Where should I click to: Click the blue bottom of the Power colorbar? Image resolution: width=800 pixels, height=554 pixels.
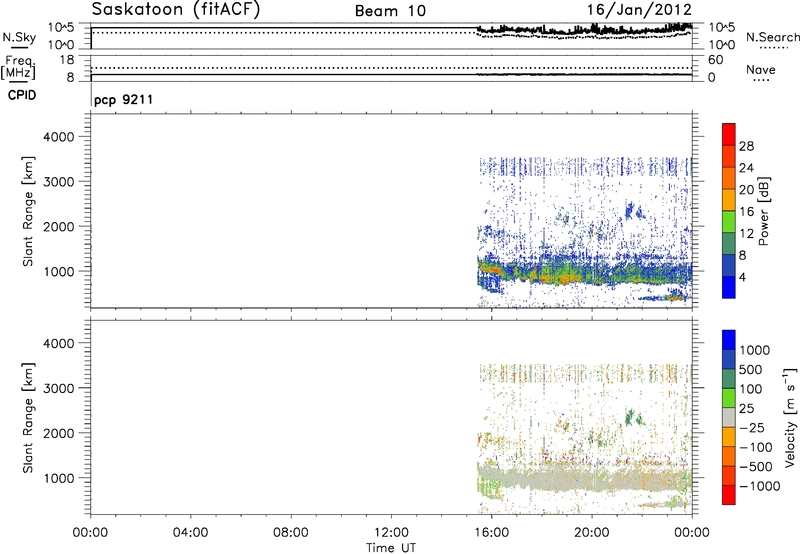(729, 287)
